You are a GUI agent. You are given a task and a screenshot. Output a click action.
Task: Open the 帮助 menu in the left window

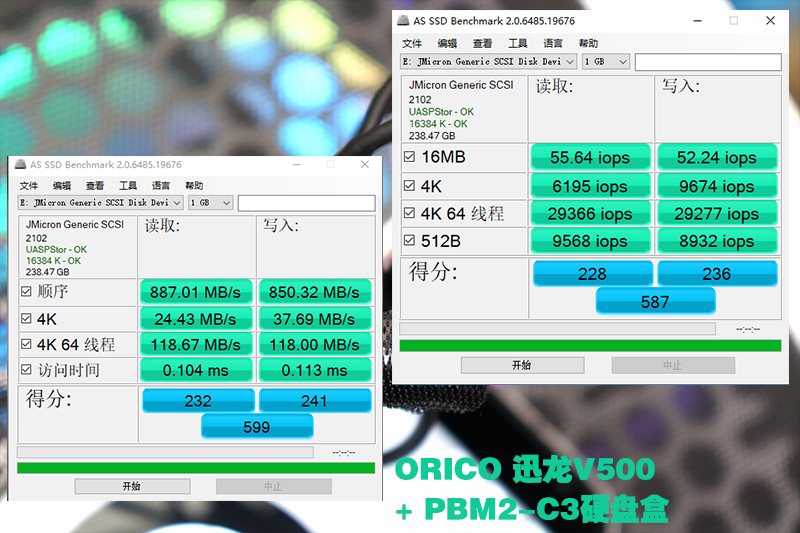pos(194,186)
